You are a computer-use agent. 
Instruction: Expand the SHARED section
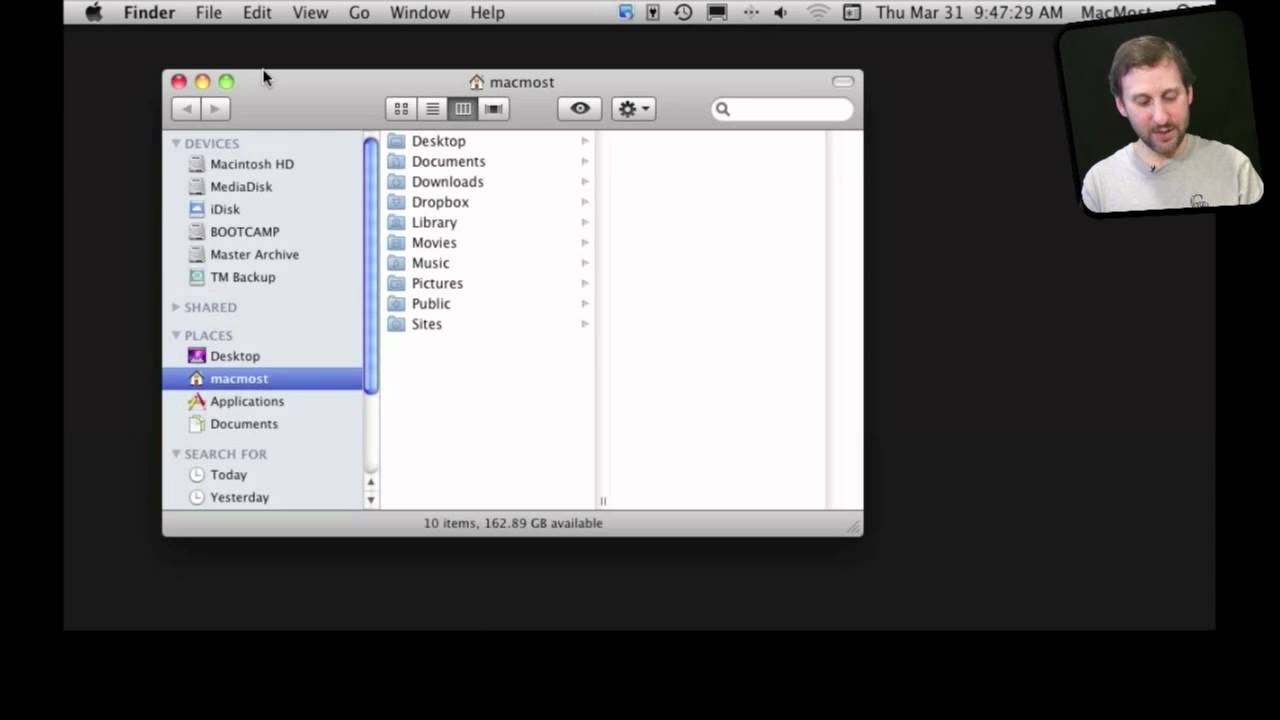coord(176,307)
